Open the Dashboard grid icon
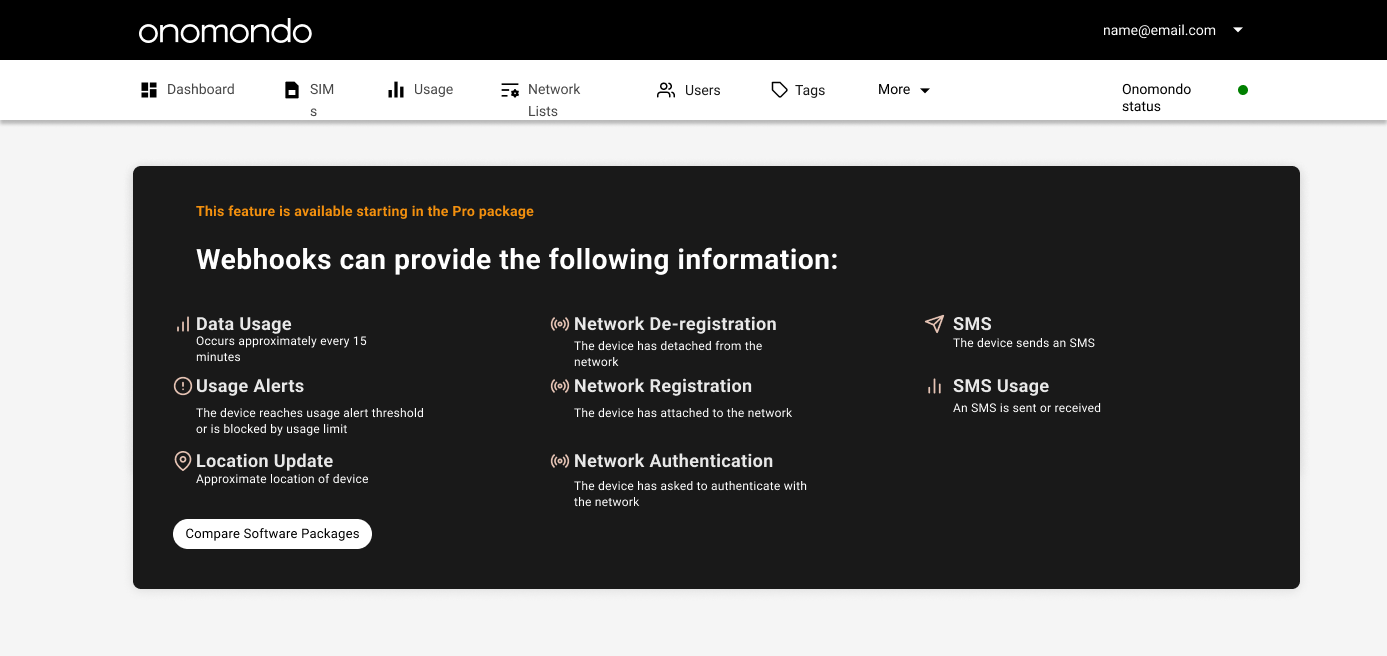 149,90
